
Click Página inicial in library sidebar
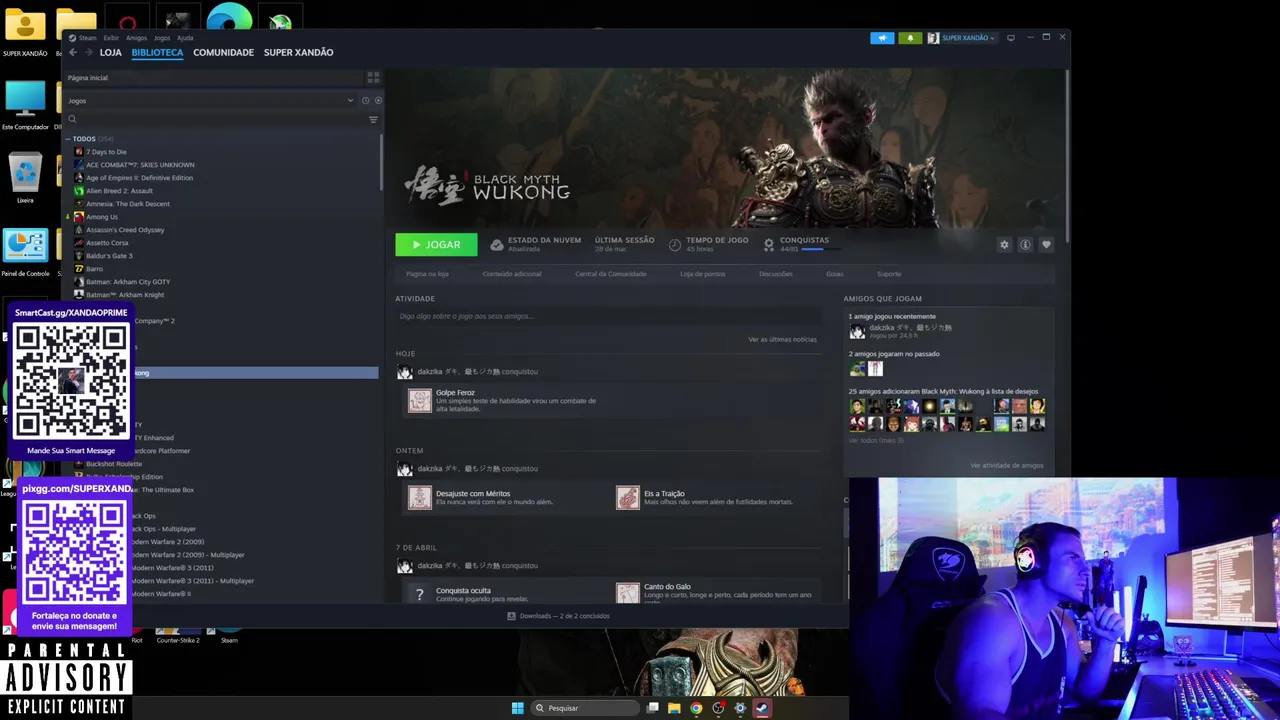88,77
